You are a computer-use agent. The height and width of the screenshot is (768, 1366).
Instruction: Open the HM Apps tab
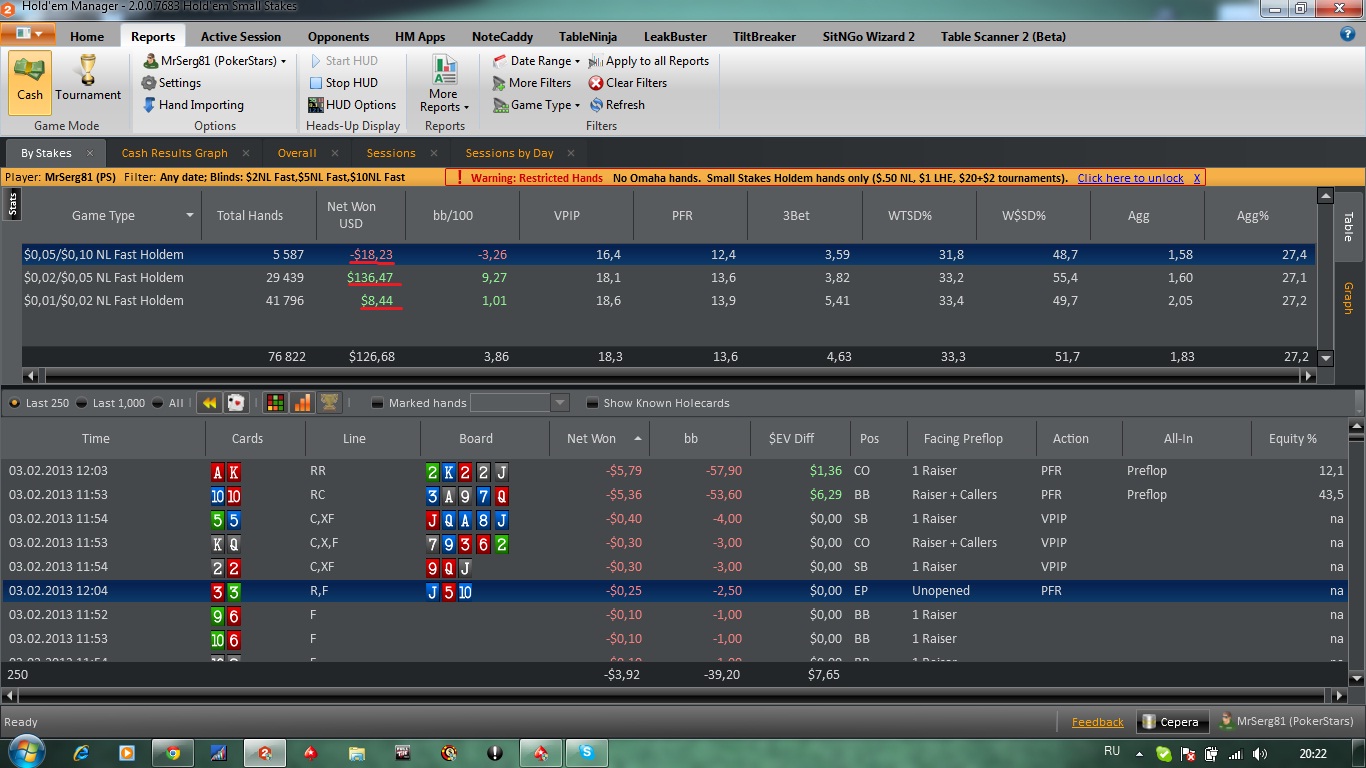point(420,37)
